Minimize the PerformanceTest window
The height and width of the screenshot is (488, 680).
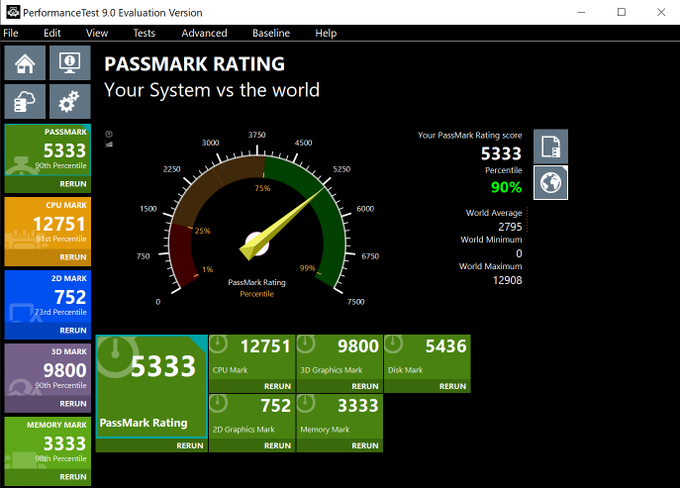tap(582, 12)
